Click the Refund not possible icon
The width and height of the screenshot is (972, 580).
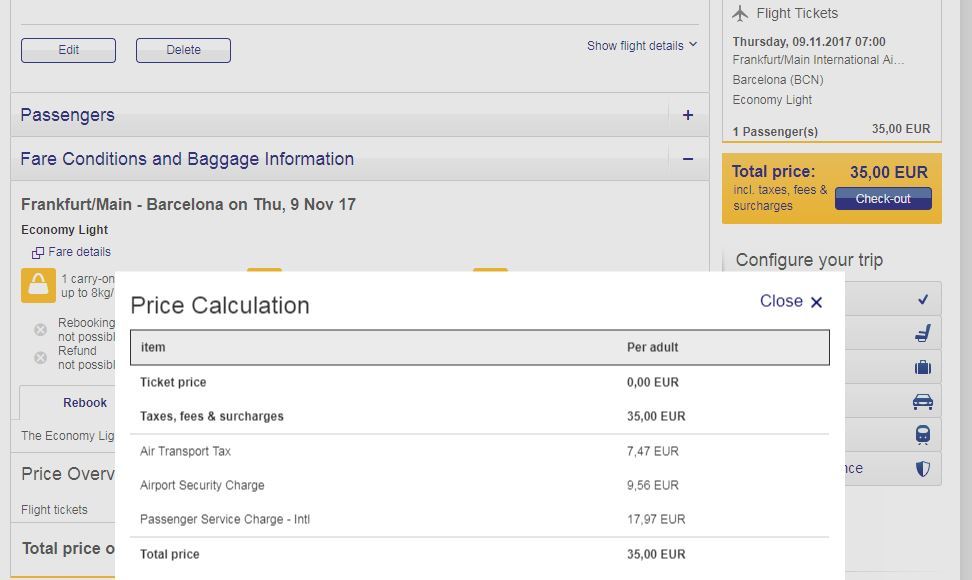tap(40, 358)
